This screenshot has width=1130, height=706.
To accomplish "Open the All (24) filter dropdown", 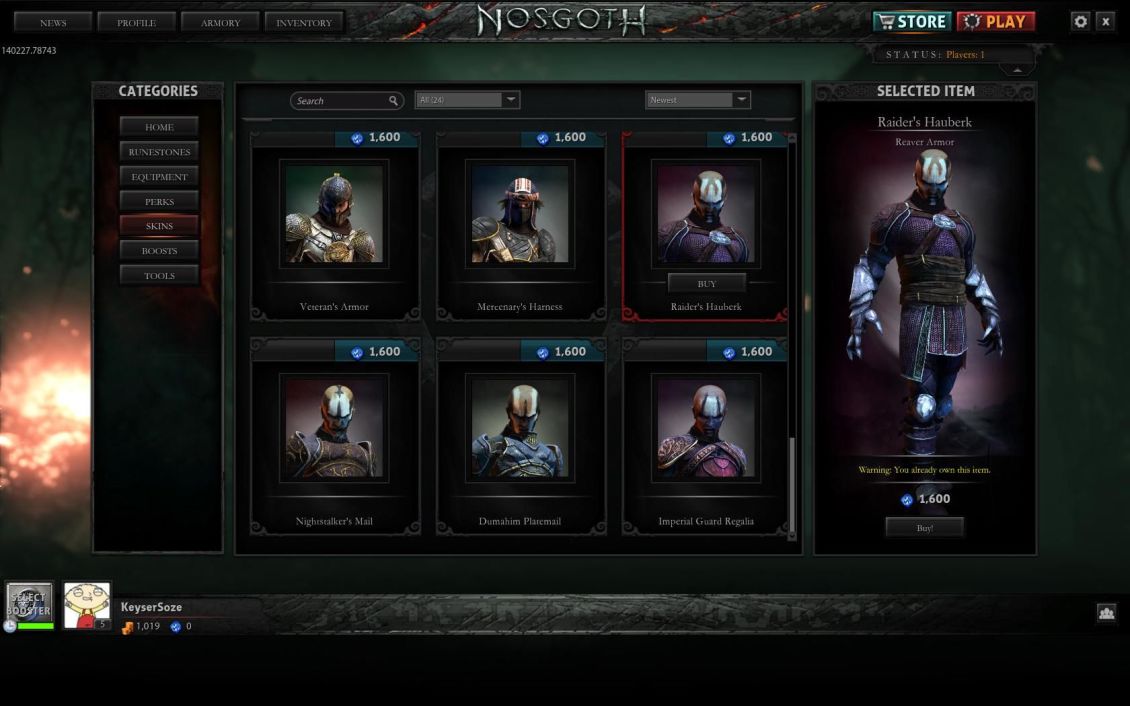I will tap(467, 100).
